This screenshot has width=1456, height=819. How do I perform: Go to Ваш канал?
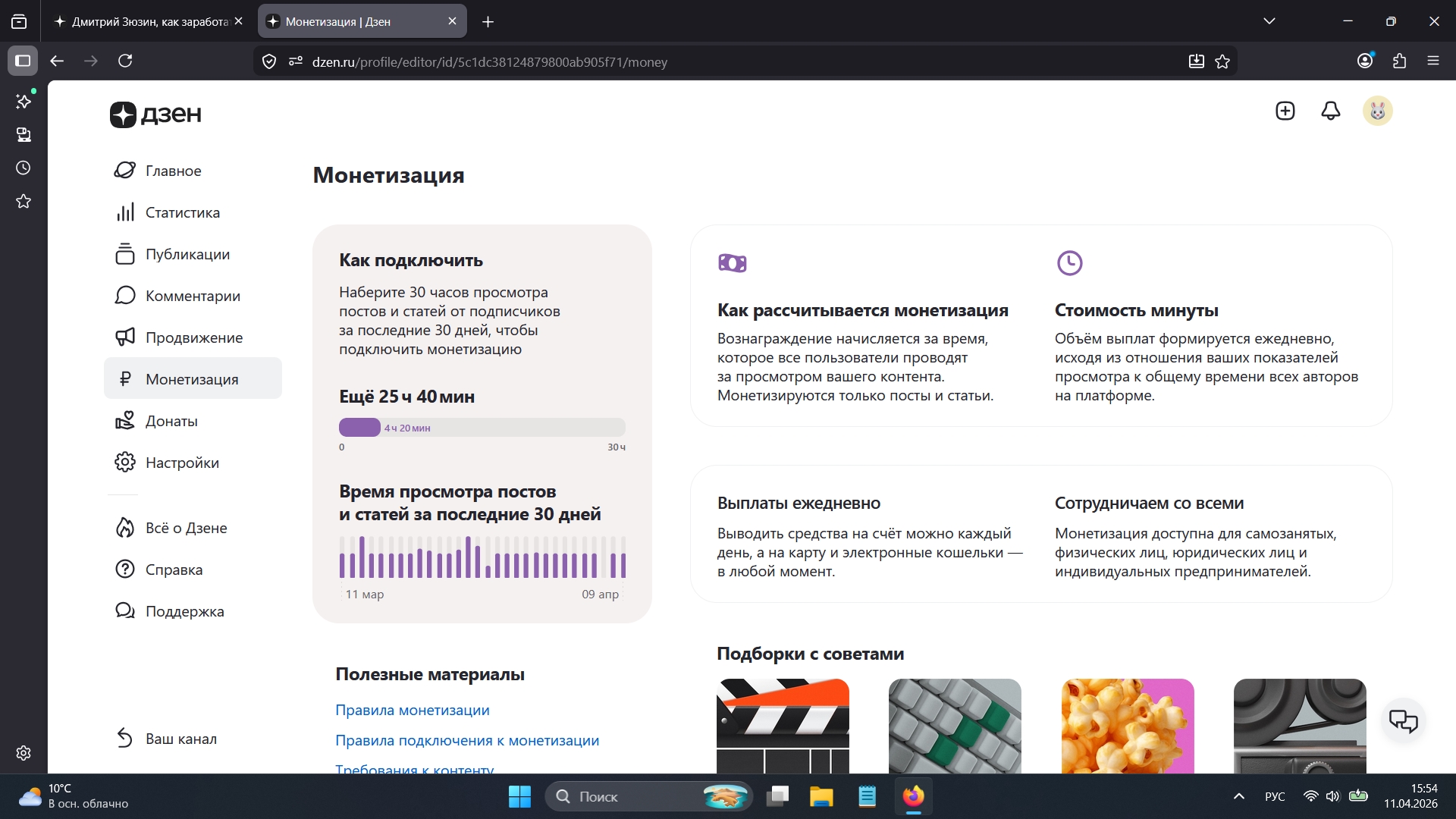pyautogui.click(x=181, y=738)
